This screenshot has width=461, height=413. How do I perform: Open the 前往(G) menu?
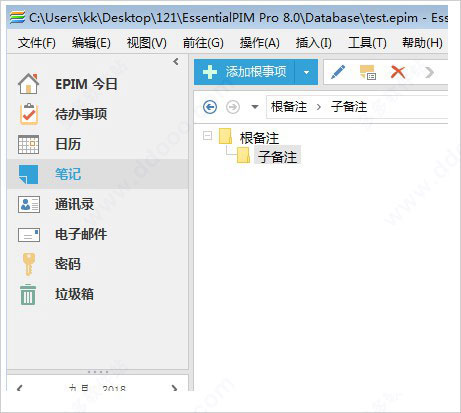click(x=203, y=43)
